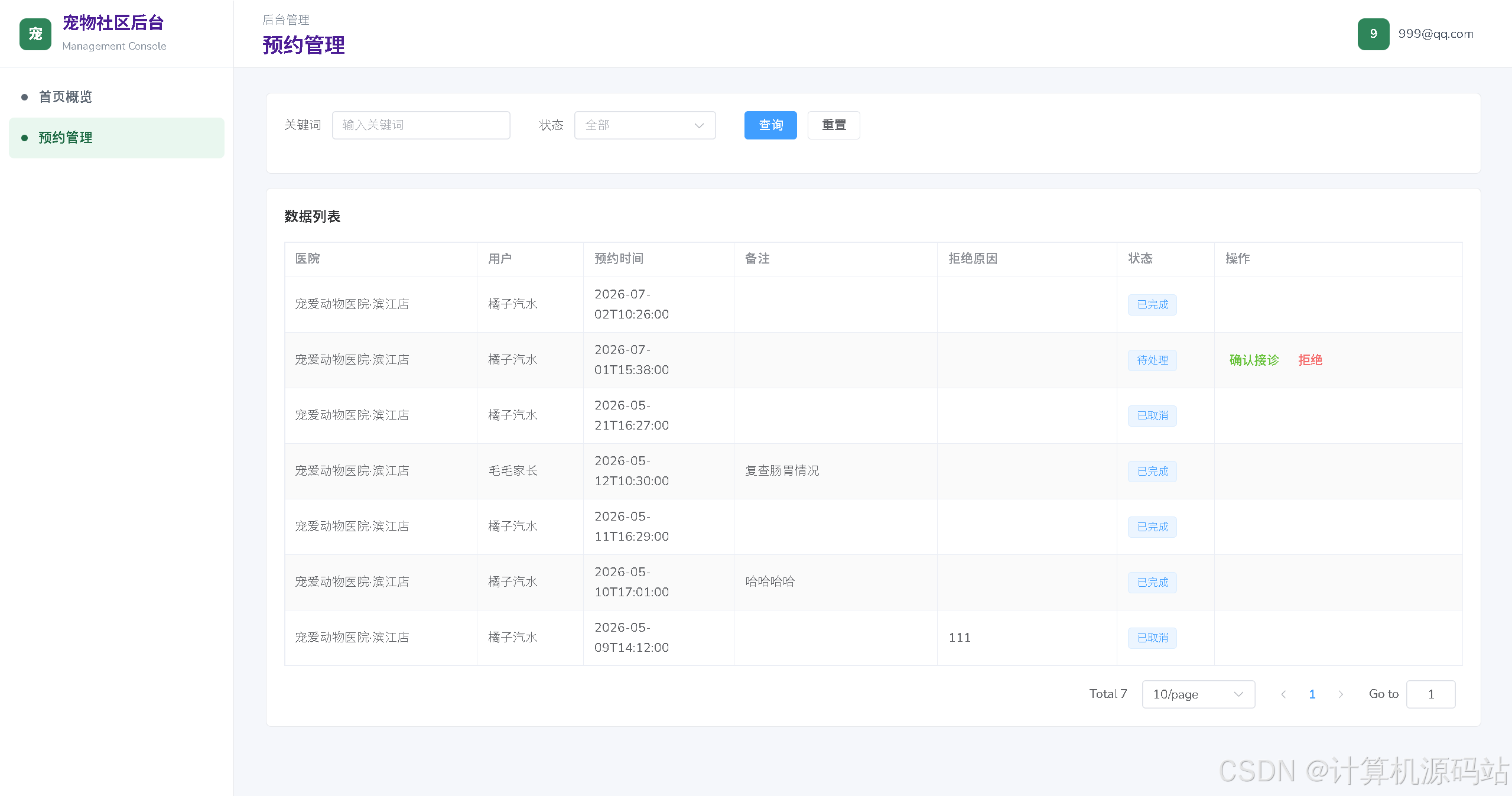Click the 已完成 tag in the 2026-05-11 row
The image size is (1512, 796).
click(x=1152, y=527)
